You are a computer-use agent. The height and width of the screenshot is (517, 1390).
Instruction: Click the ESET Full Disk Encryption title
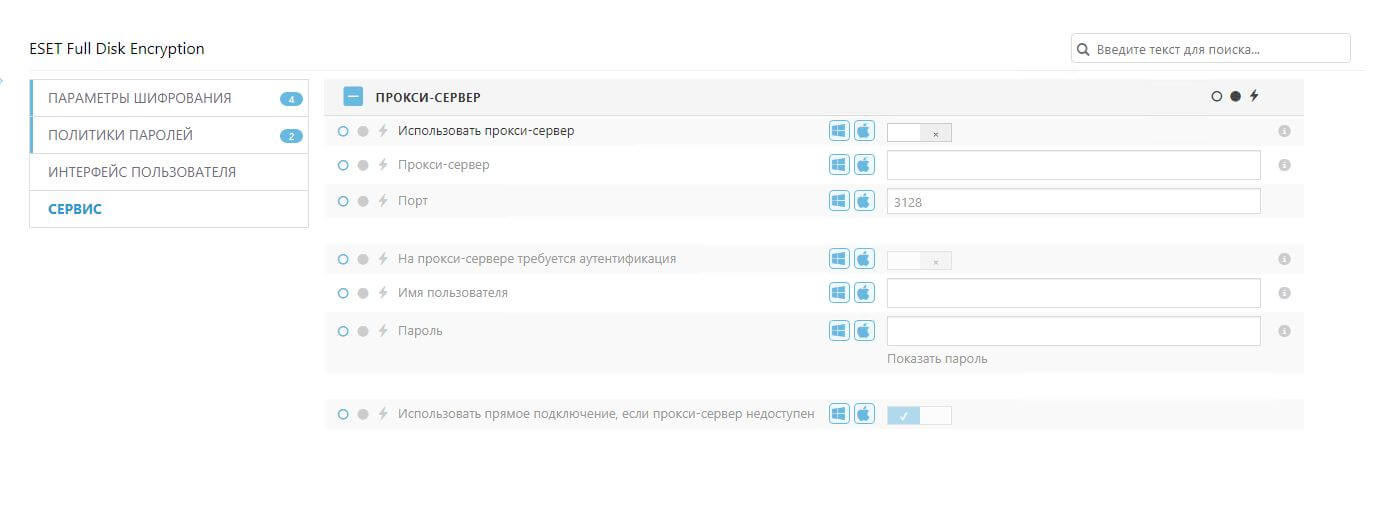point(117,48)
